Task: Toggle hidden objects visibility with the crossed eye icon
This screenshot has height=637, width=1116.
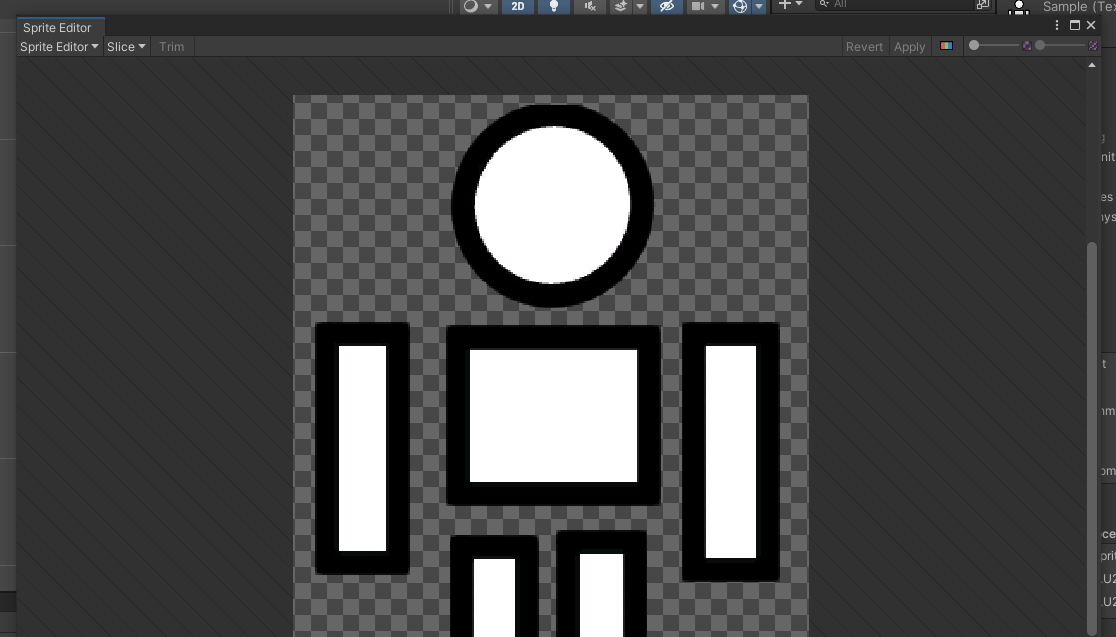Action: pyautogui.click(x=666, y=6)
